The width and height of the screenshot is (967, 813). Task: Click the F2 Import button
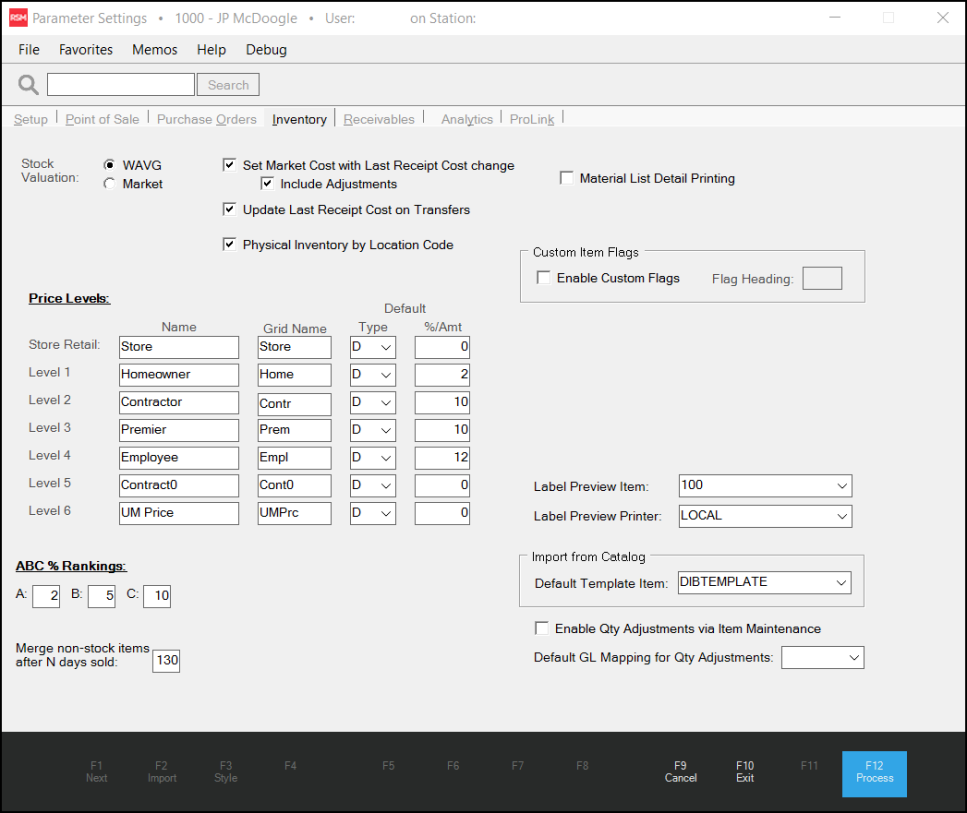click(x=162, y=772)
